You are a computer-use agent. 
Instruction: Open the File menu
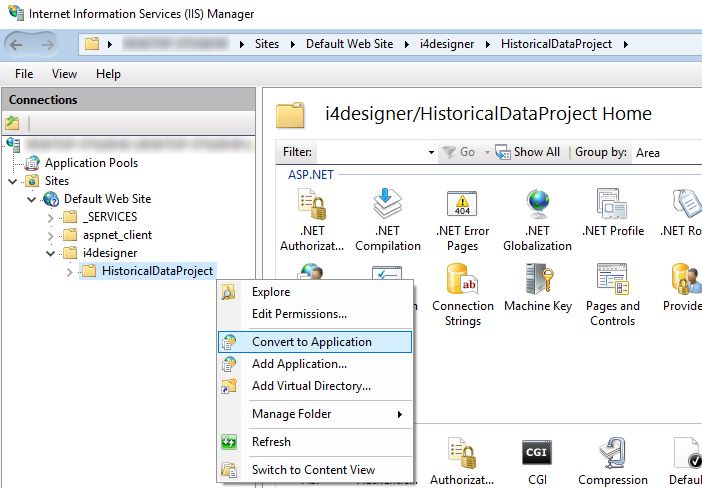click(x=24, y=74)
